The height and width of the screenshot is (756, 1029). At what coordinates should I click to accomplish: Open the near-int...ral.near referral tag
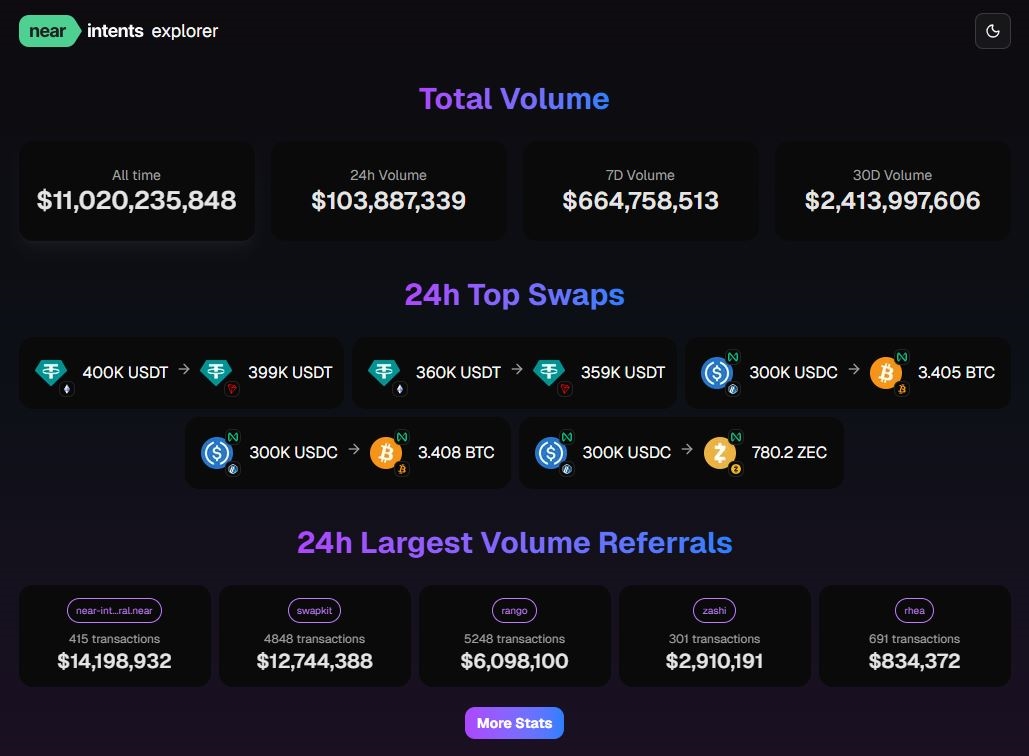(115, 610)
